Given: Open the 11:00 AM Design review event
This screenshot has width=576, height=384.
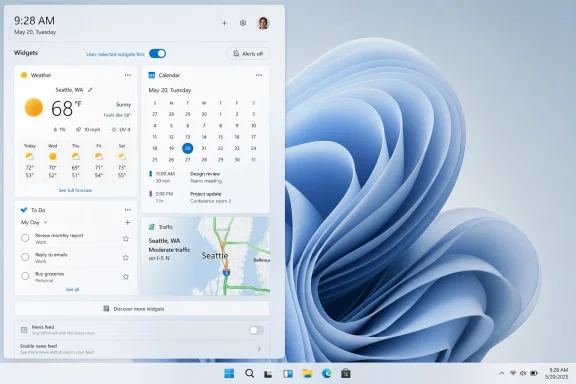Looking at the screenshot, I should tap(205, 177).
